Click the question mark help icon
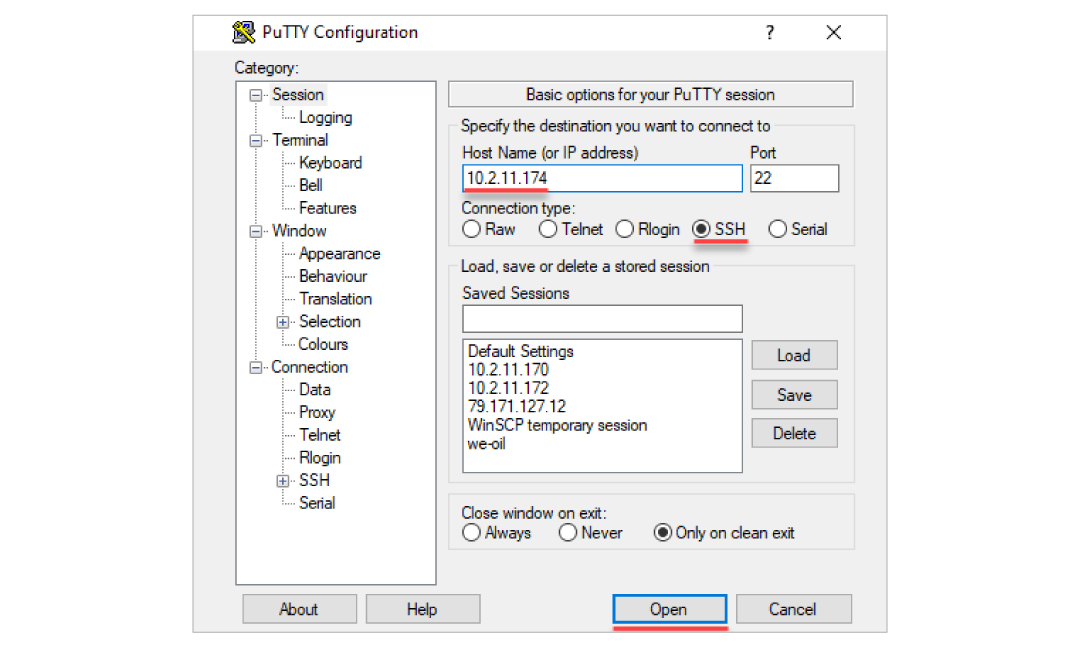 click(x=769, y=33)
